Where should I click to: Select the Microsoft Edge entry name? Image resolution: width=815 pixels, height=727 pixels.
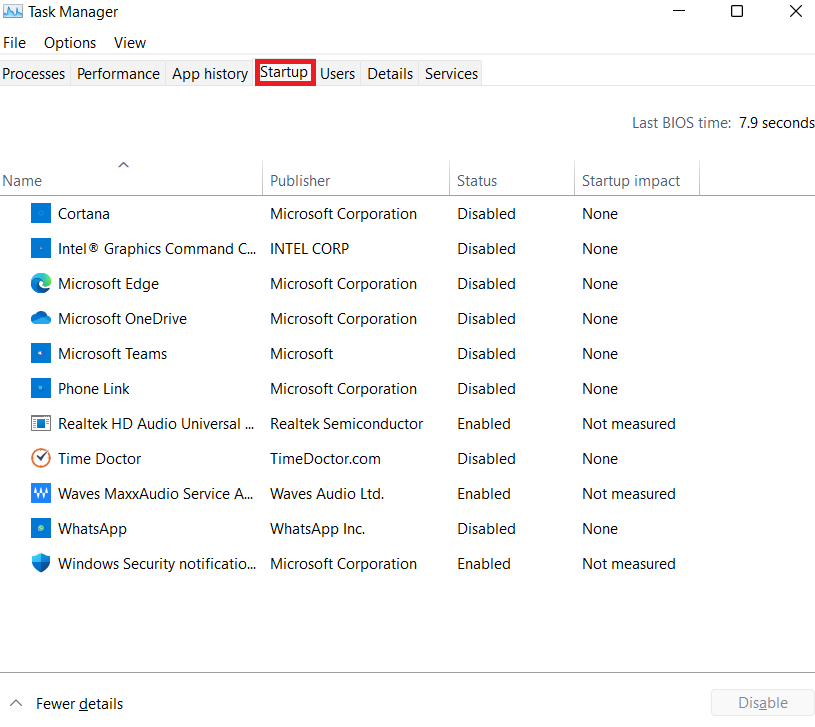point(109,284)
